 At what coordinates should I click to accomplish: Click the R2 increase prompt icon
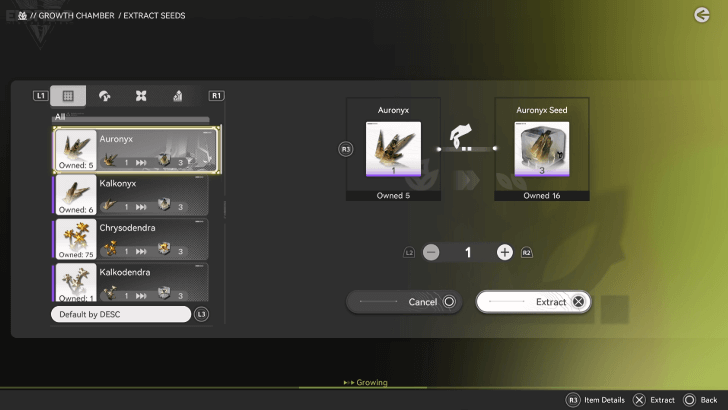coord(526,253)
